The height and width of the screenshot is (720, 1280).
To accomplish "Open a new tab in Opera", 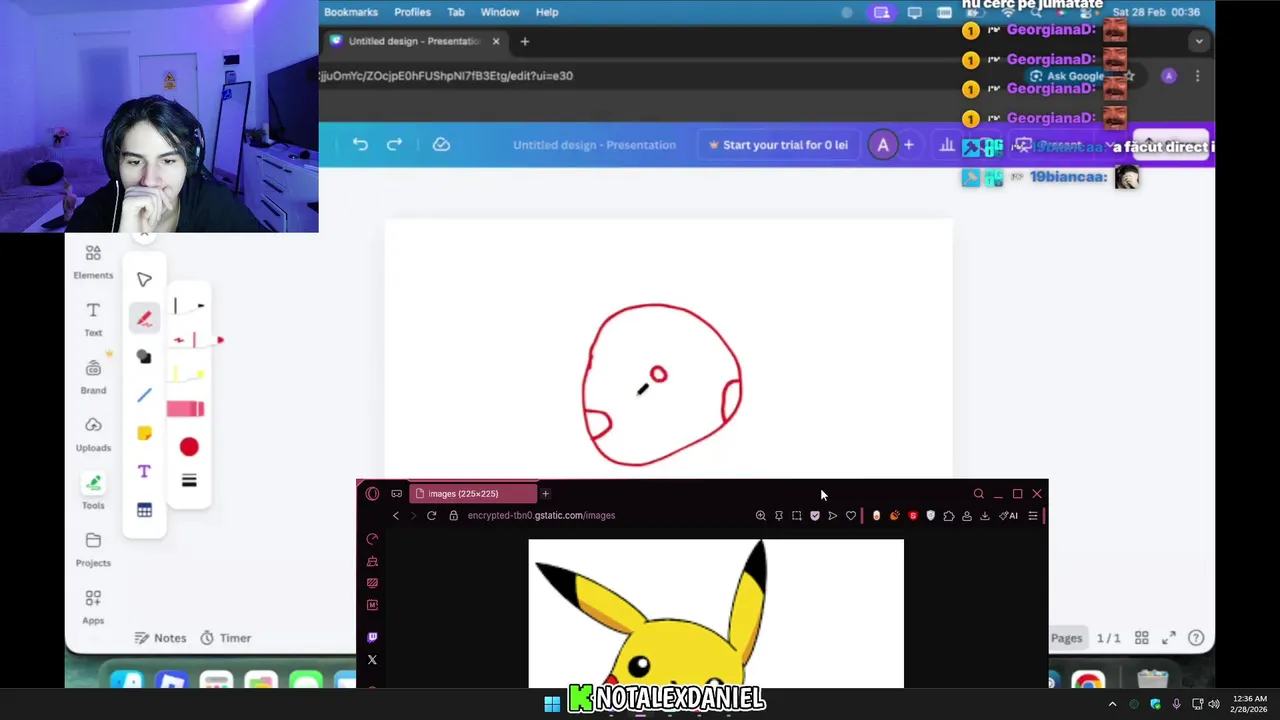I will tap(545, 493).
